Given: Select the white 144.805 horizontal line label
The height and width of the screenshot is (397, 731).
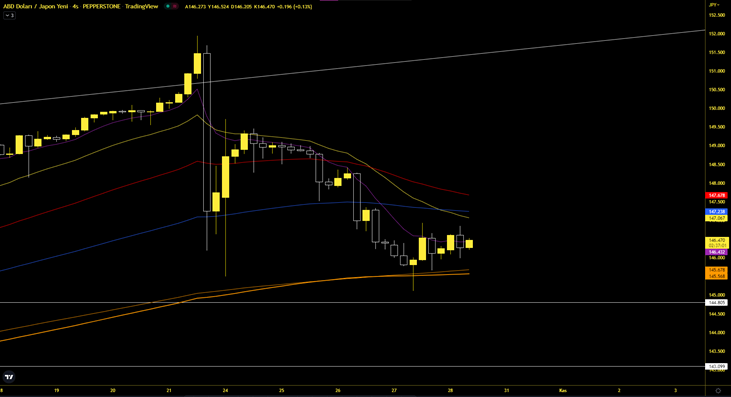Looking at the screenshot, I should (x=717, y=302).
